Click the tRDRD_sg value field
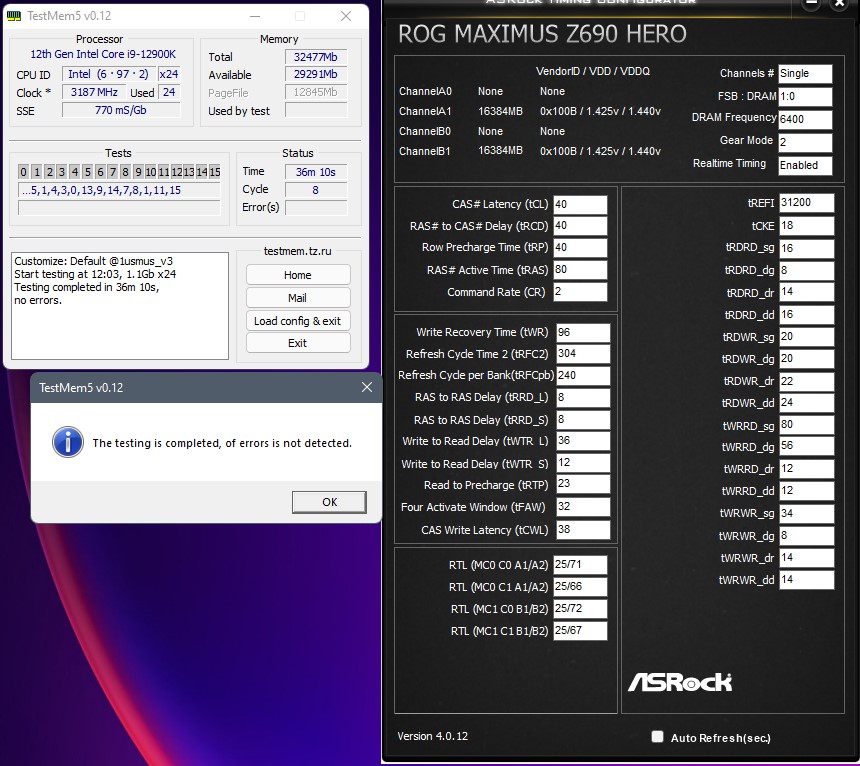The height and width of the screenshot is (766, 860). click(x=807, y=248)
